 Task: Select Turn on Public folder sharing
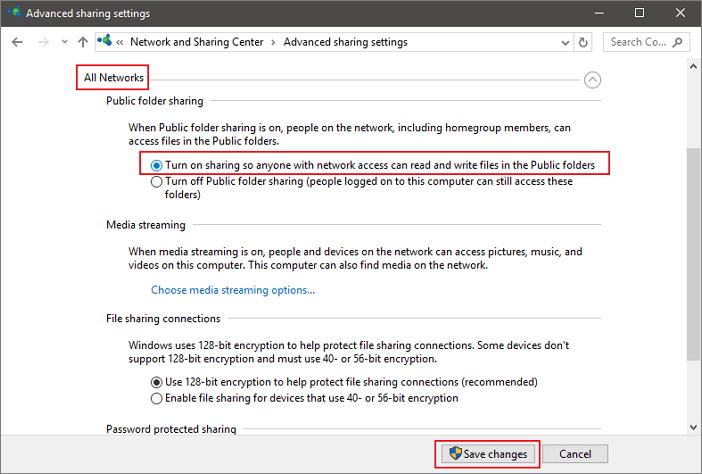(156, 165)
